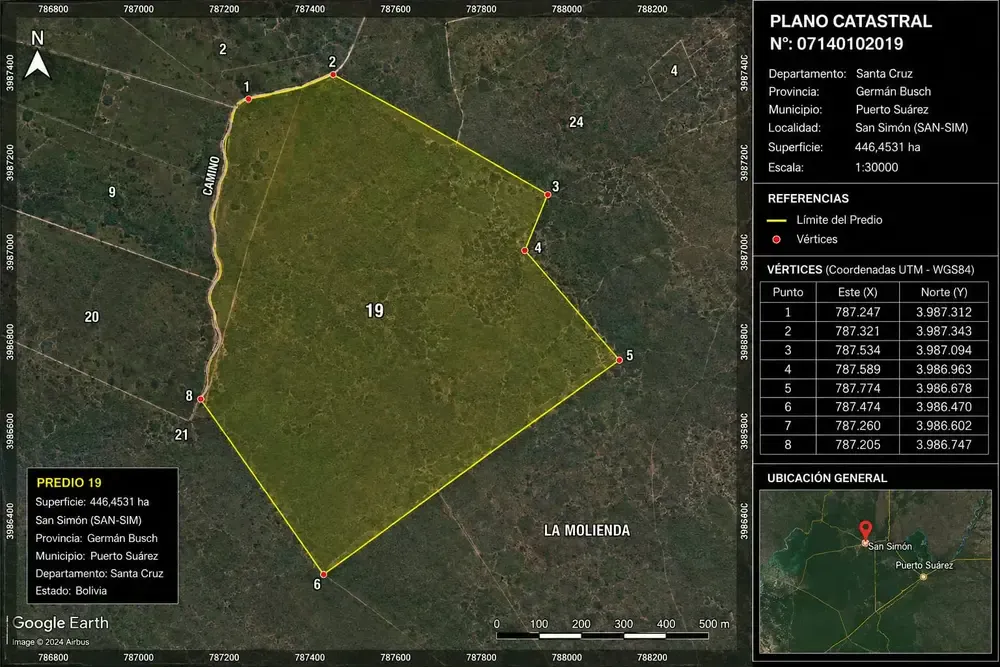Click table cell 787.260

857,426
